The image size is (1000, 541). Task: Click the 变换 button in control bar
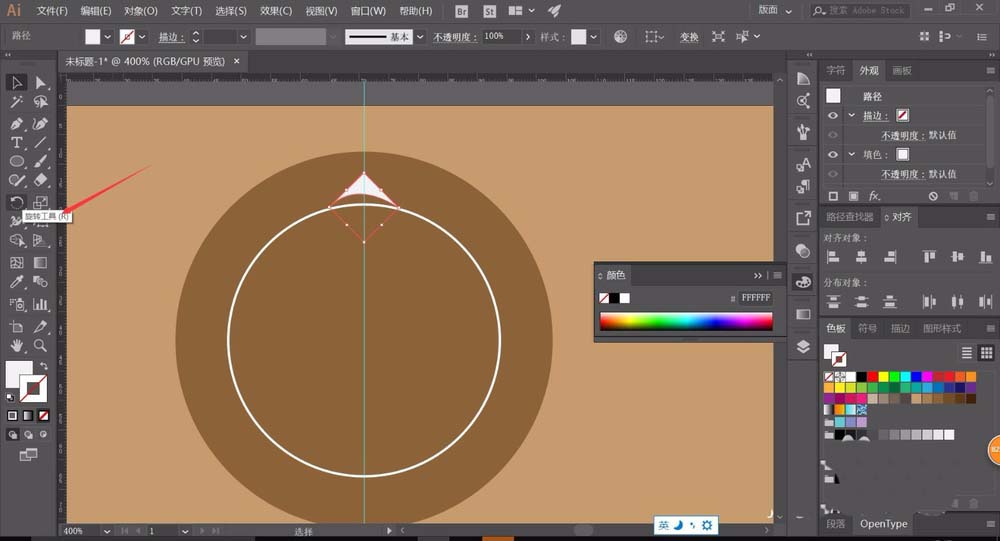click(x=689, y=37)
